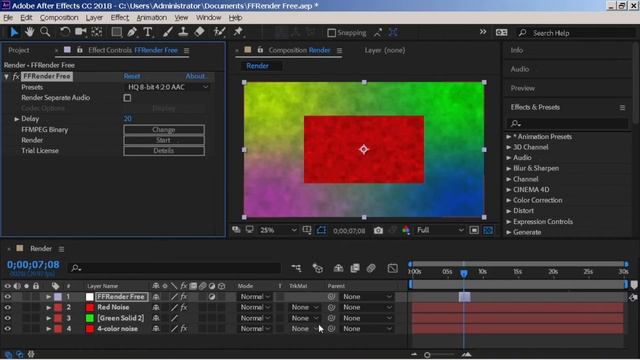Click the Render Start button
The width and height of the screenshot is (640, 360).
click(164, 140)
